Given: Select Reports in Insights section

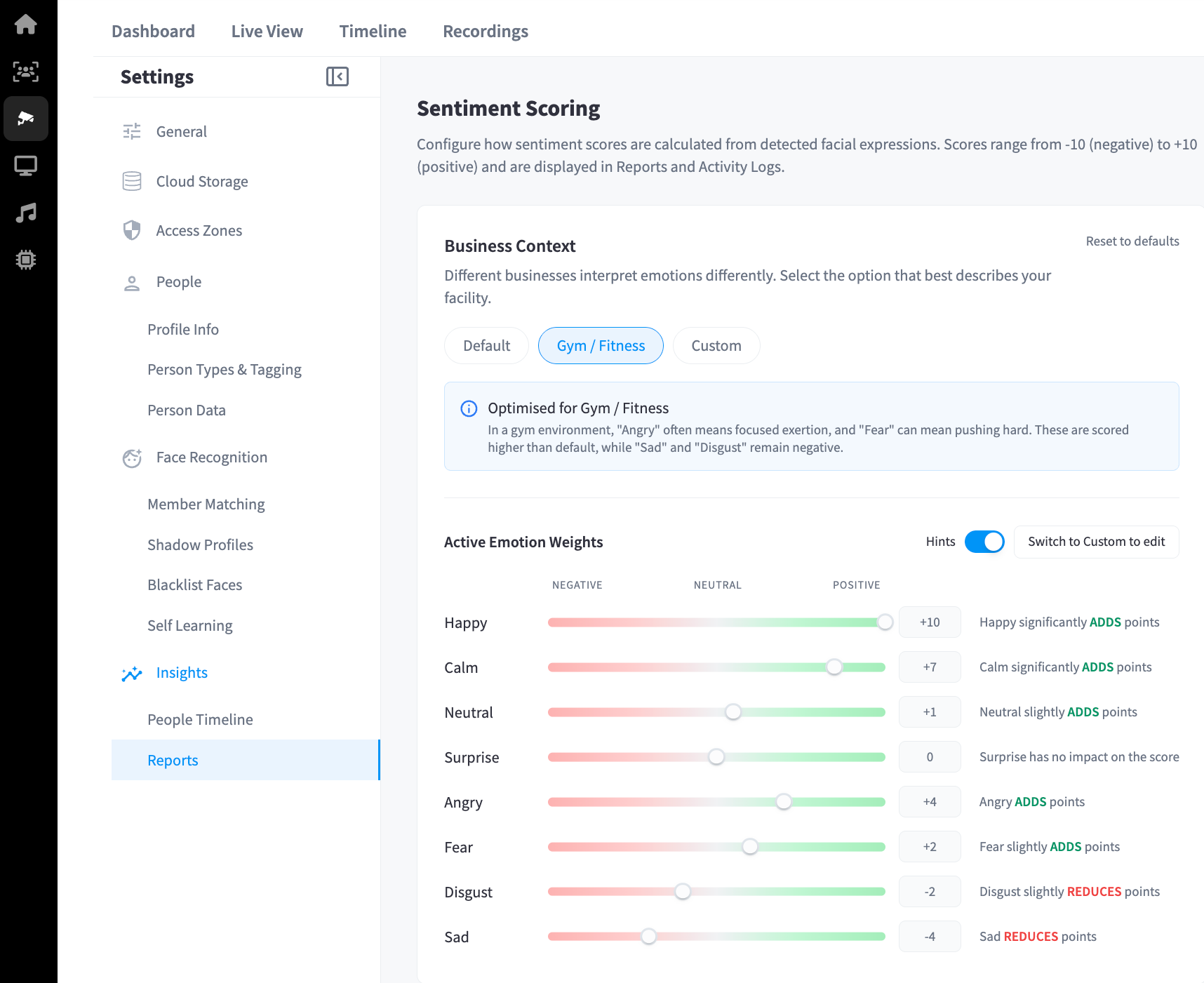Looking at the screenshot, I should click(x=246, y=760).
